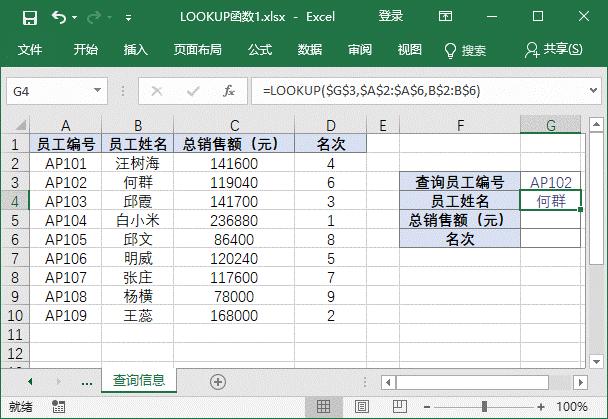Image resolution: width=608 pixels, height=419 pixels.
Task: Click the 总销售额（元） header in C1
Action: point(234,144)
